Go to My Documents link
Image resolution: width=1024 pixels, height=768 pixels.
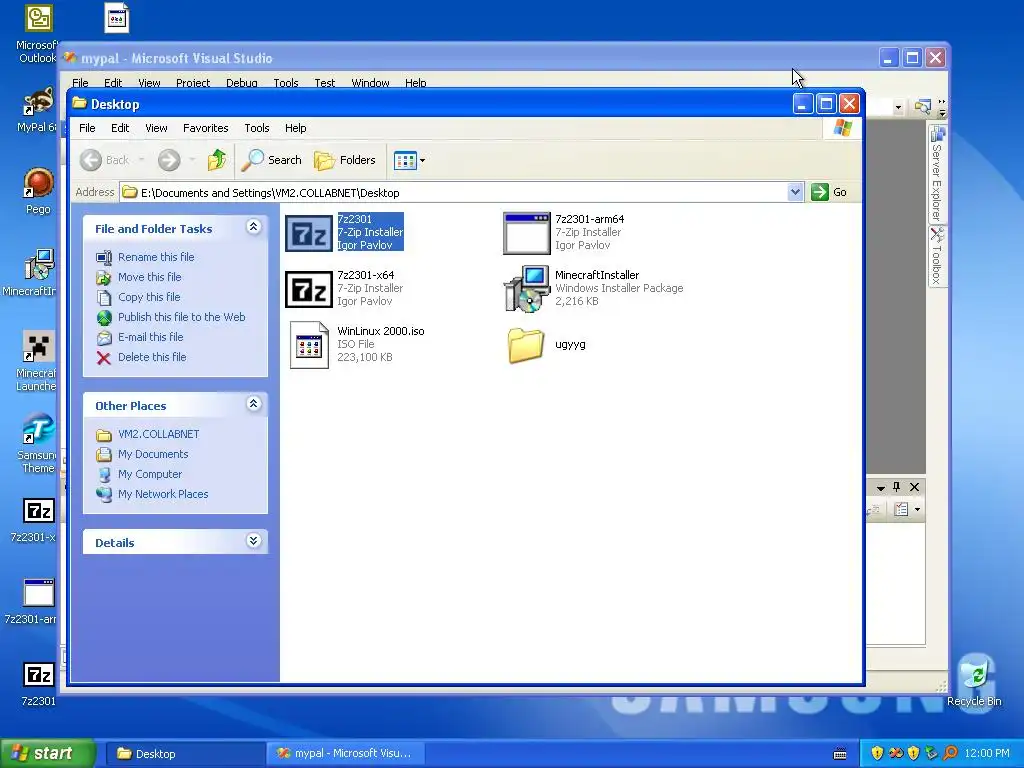[153, 454]
